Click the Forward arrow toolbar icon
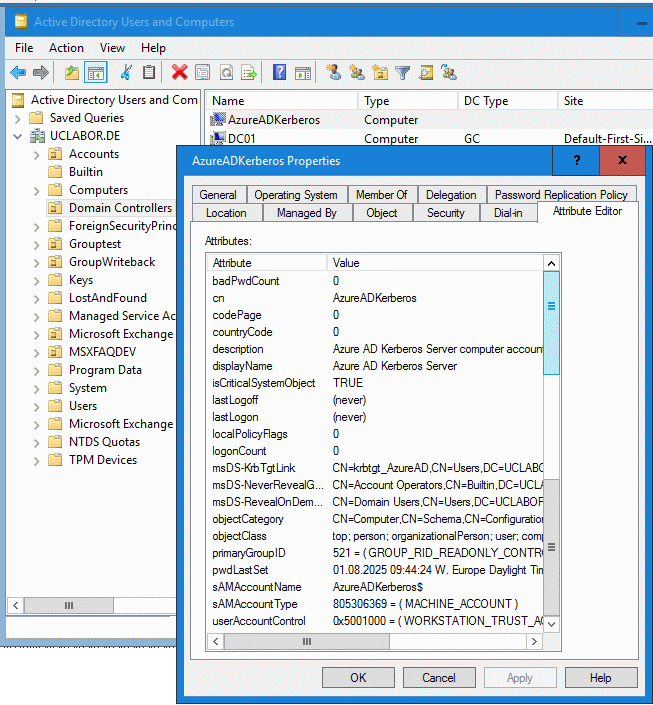653x705 pixels. [x=41, y=72]
